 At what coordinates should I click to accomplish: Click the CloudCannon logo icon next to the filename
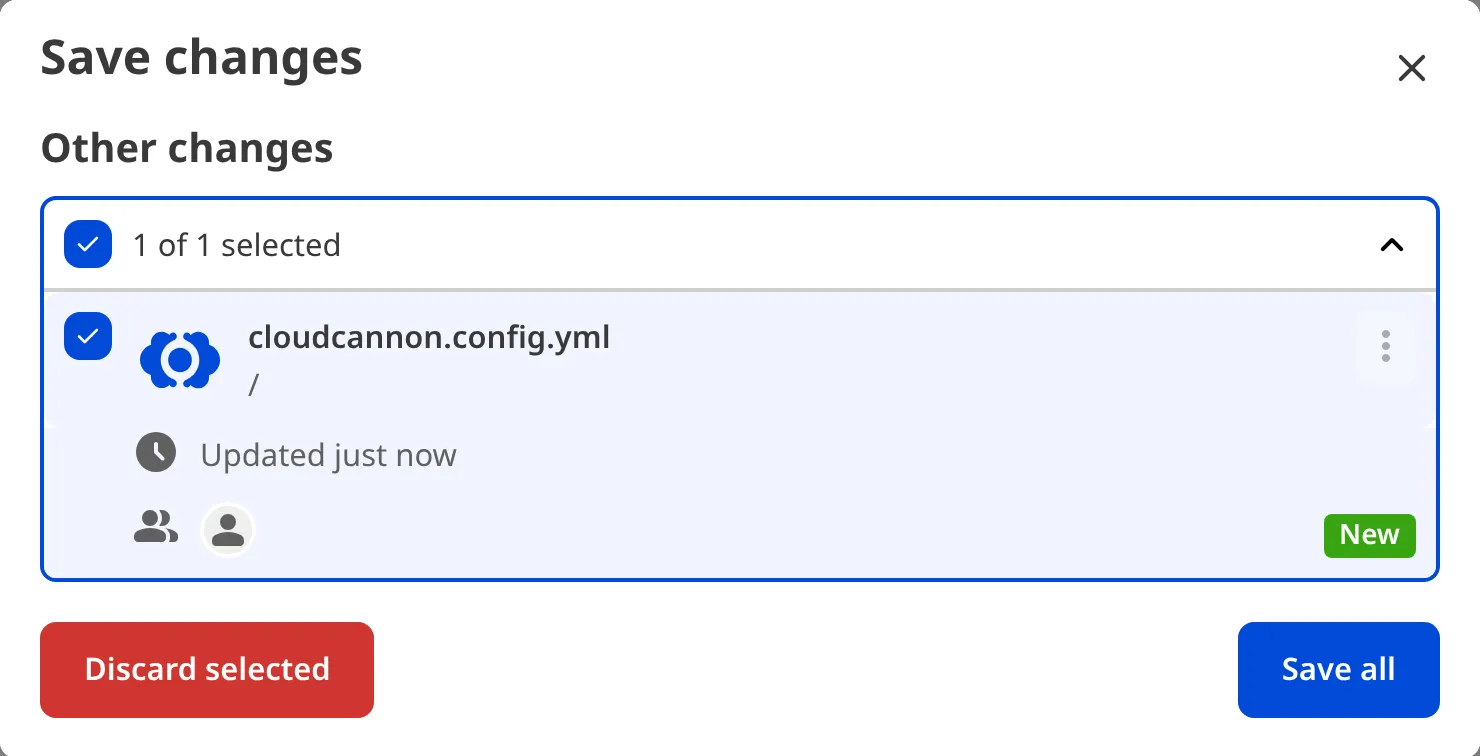(180, 358)
